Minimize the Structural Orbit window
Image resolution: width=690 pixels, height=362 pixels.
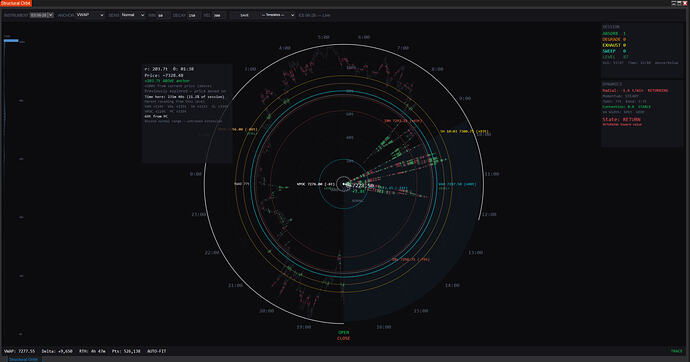click(x=674, y=3)
